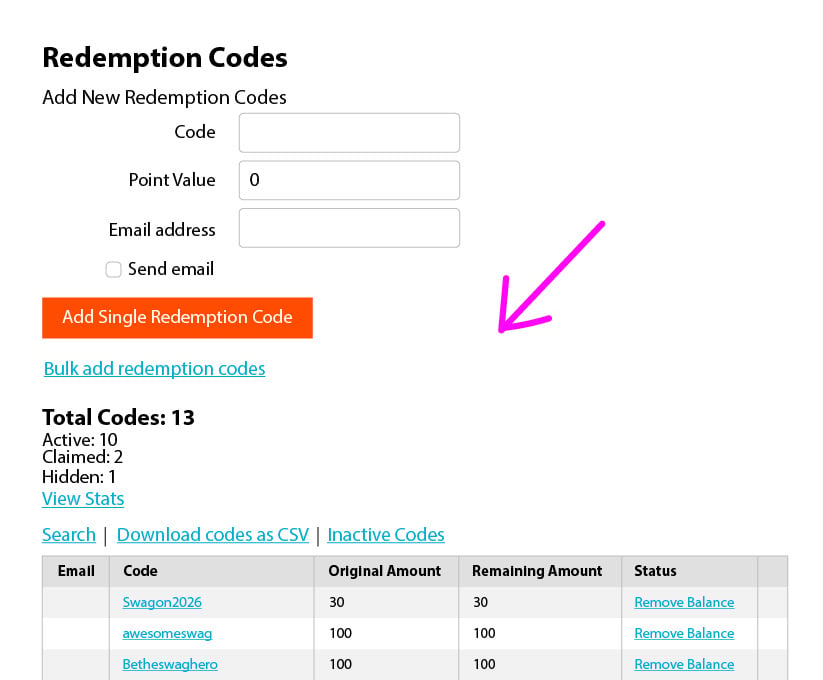
Task: Click the Redemption Codes heading
Action: 165,58
